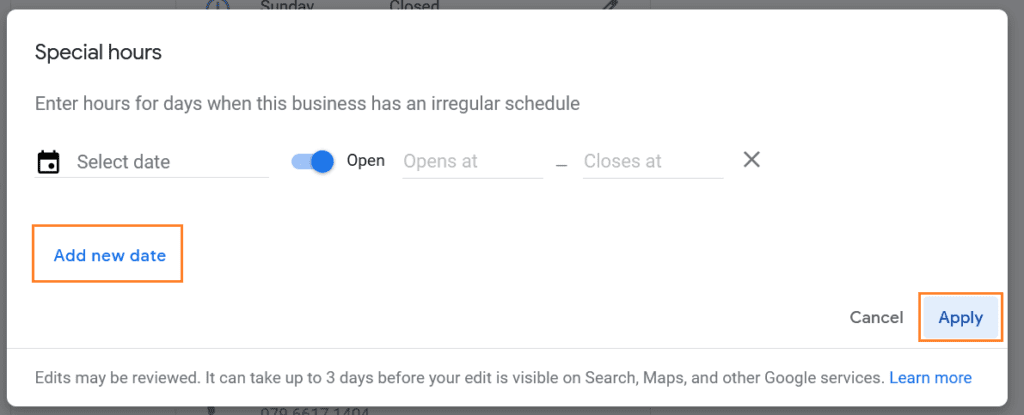
Task: Click the irregular schedule description text
Action: 307,103
